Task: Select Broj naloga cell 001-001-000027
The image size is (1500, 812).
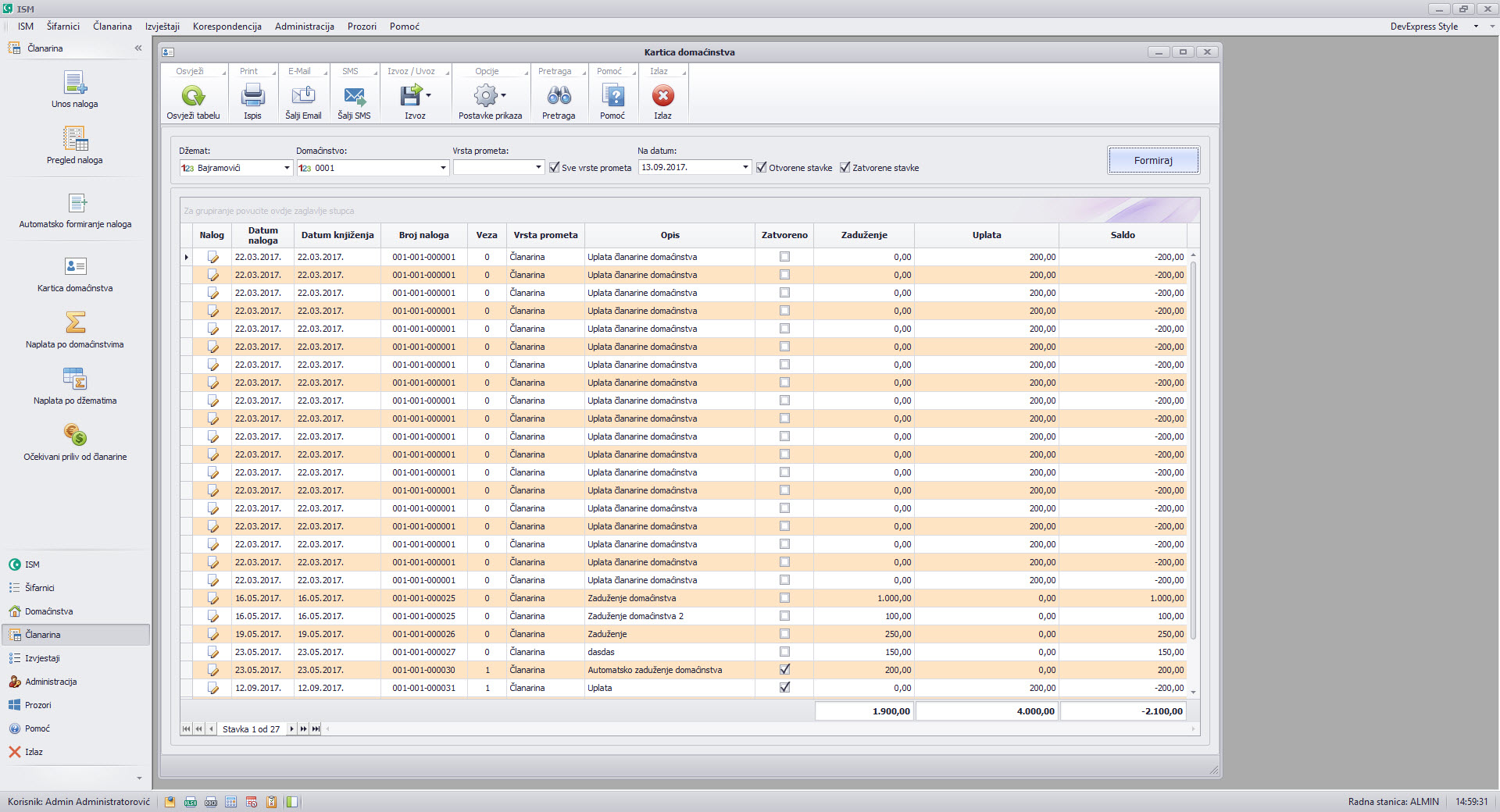Action: [423, 652]
